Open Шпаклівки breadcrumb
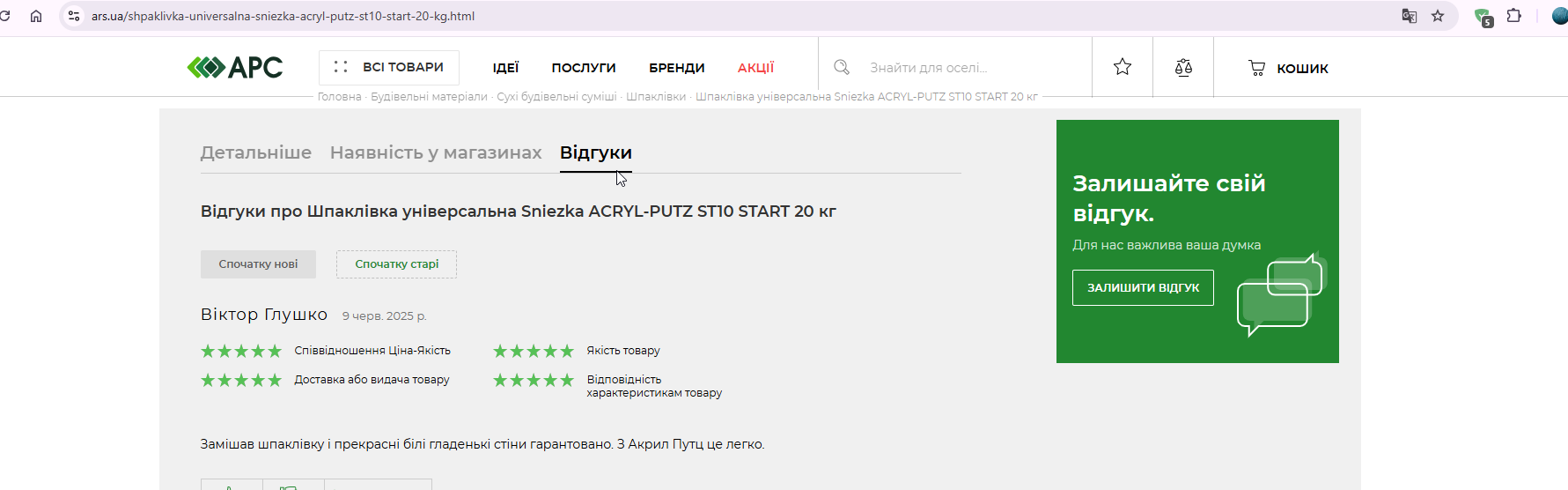 (656, 97)
